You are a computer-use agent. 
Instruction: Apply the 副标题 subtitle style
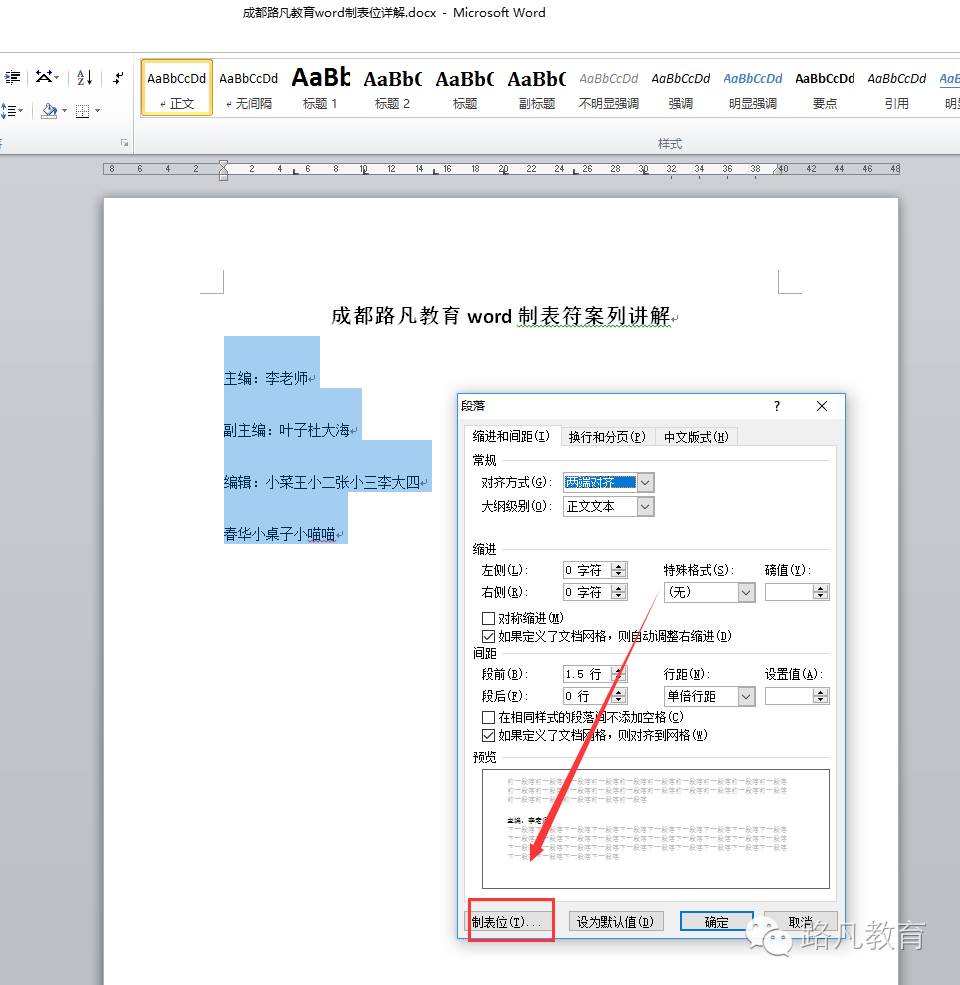pos(537,88)
